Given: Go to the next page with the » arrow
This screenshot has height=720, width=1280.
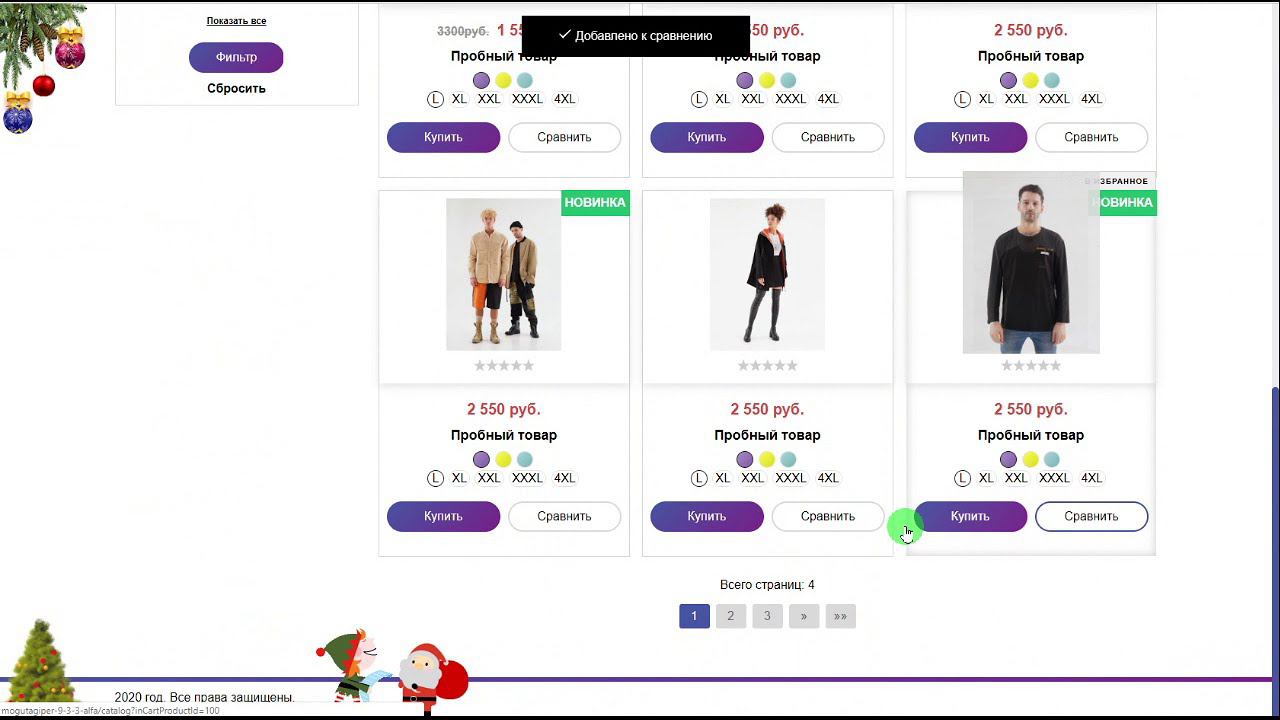Looking at the screenshot, I should pos(803,616).
